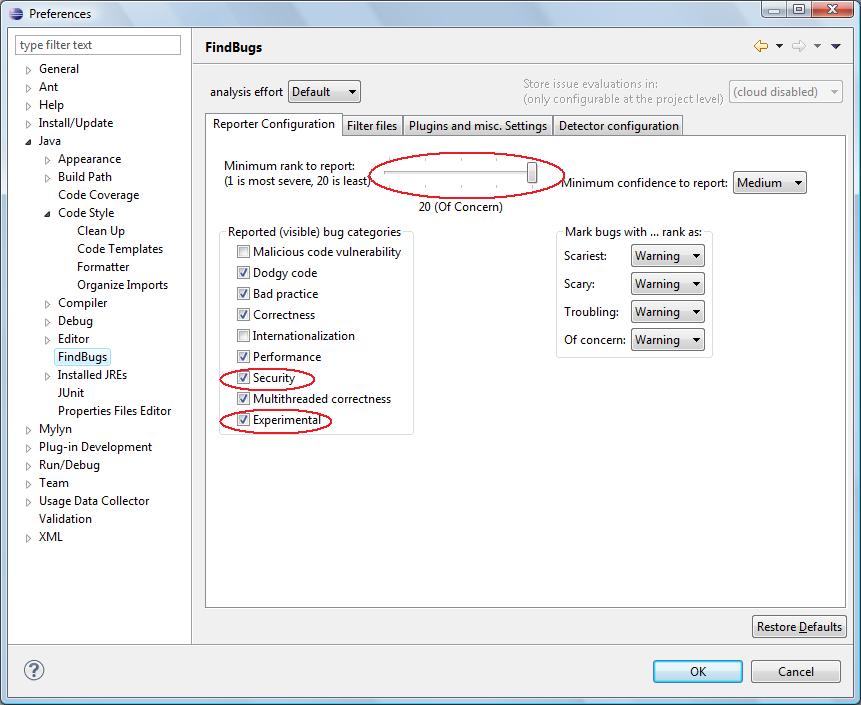Expand the Compiler tree node
The image size is (861, 705).
(x=48, y=304)
